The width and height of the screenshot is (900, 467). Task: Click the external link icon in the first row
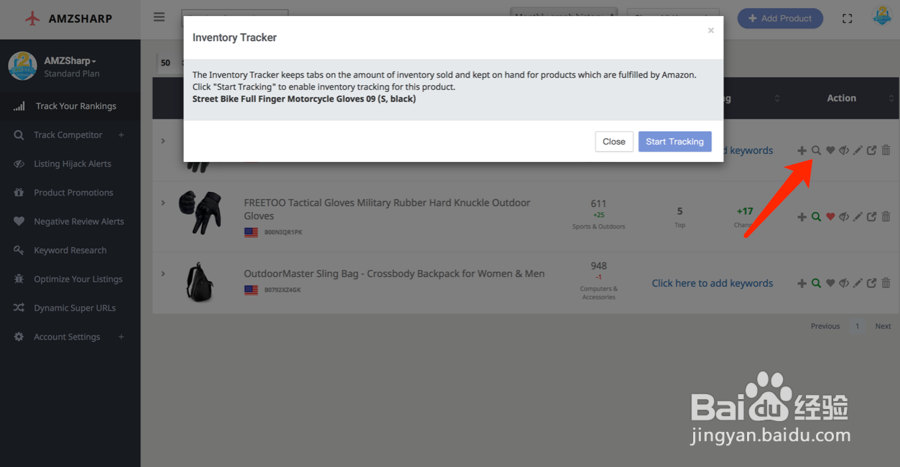coord(871,150)
